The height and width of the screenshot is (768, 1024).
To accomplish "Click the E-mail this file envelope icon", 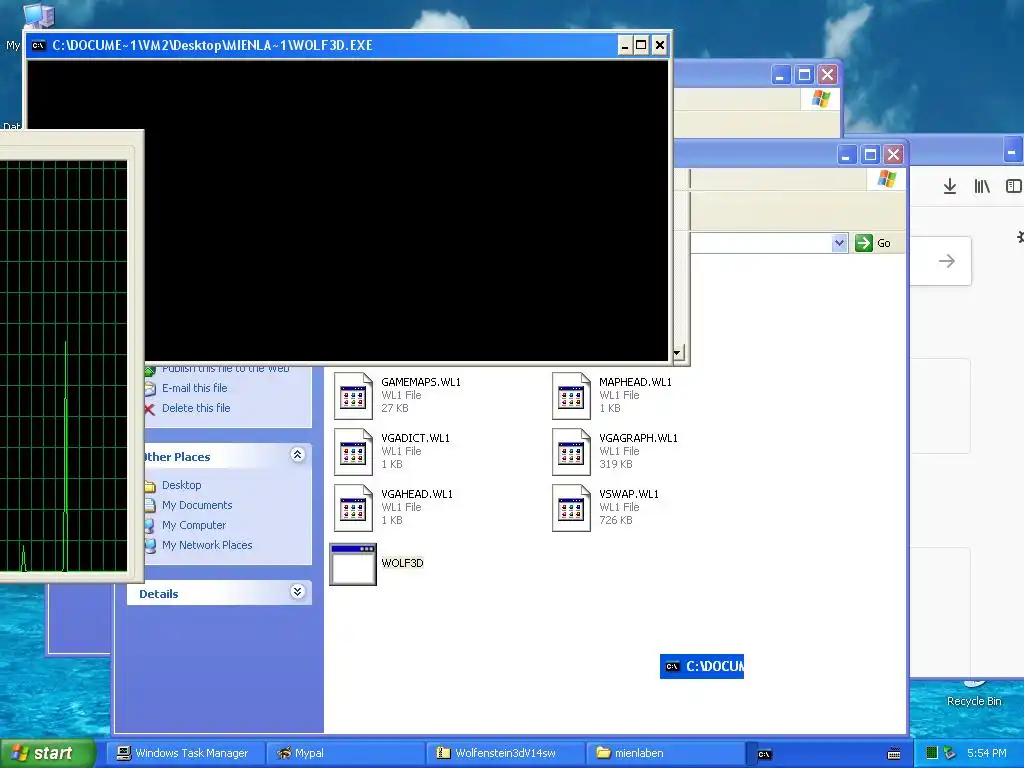I will pyautogui.click(x=150, y=389).
